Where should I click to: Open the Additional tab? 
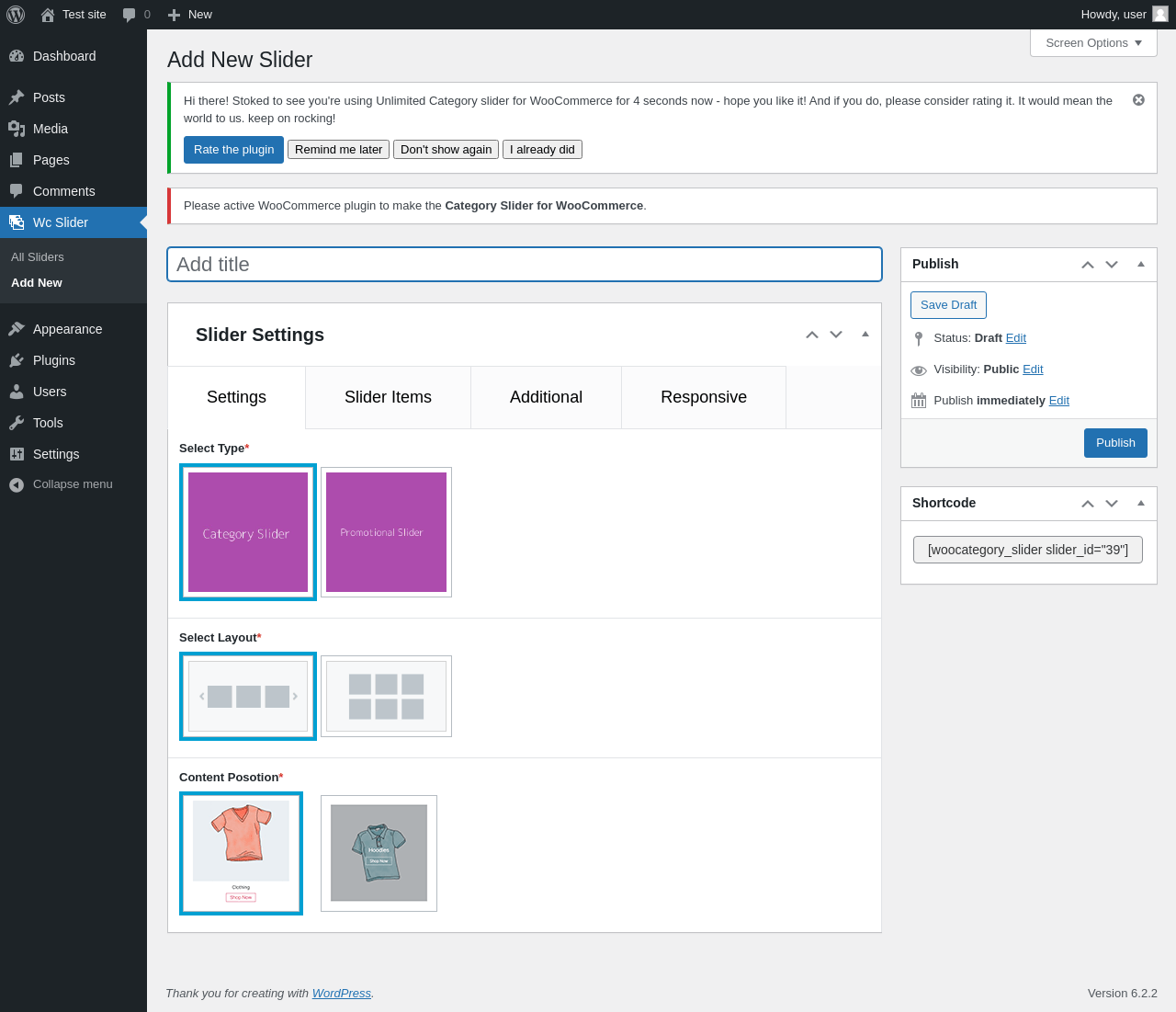[546, 397]
